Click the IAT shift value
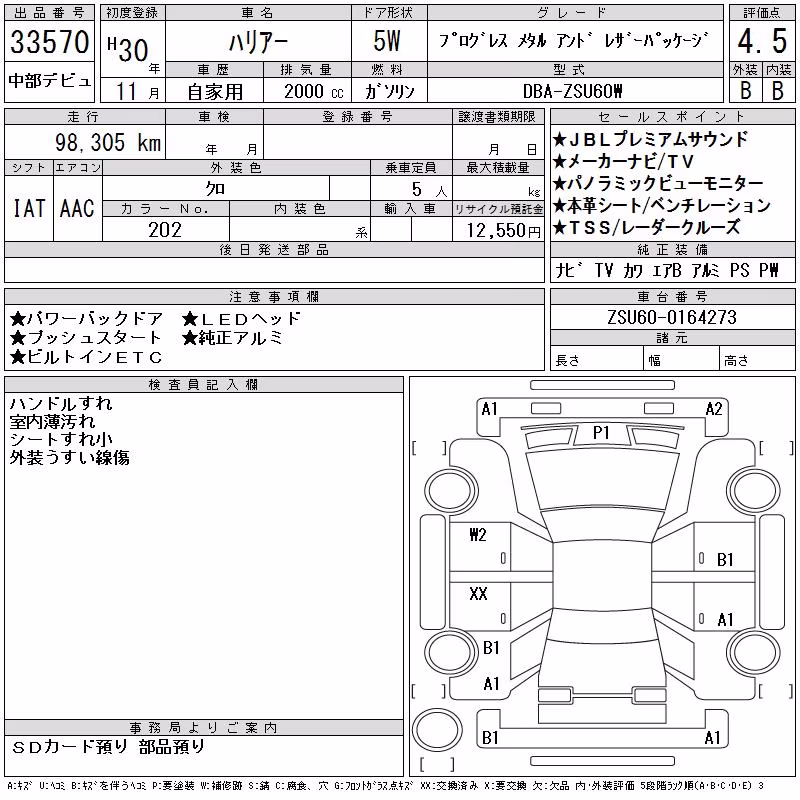The width and height of the screenshot is (800, 800). click(29, 208)
